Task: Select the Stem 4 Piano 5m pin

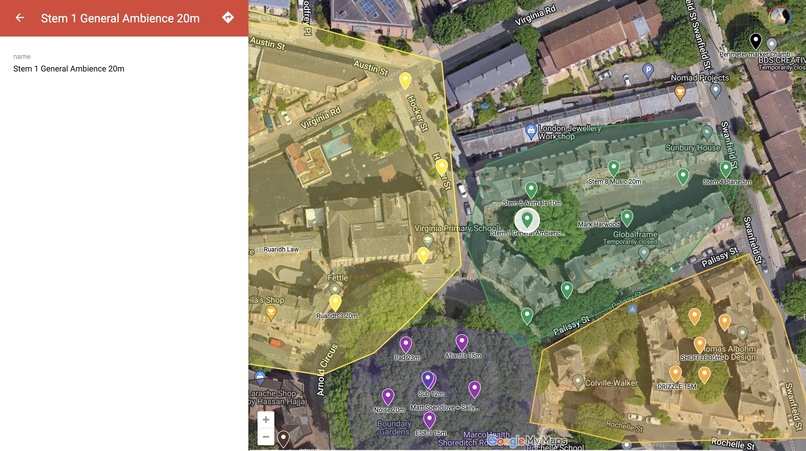Action: click(x=725, y=169)
